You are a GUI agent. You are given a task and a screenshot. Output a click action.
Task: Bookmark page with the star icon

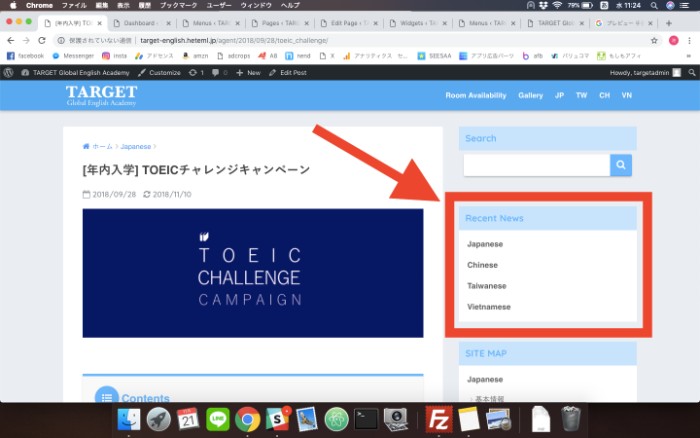[x=654, y=40]
